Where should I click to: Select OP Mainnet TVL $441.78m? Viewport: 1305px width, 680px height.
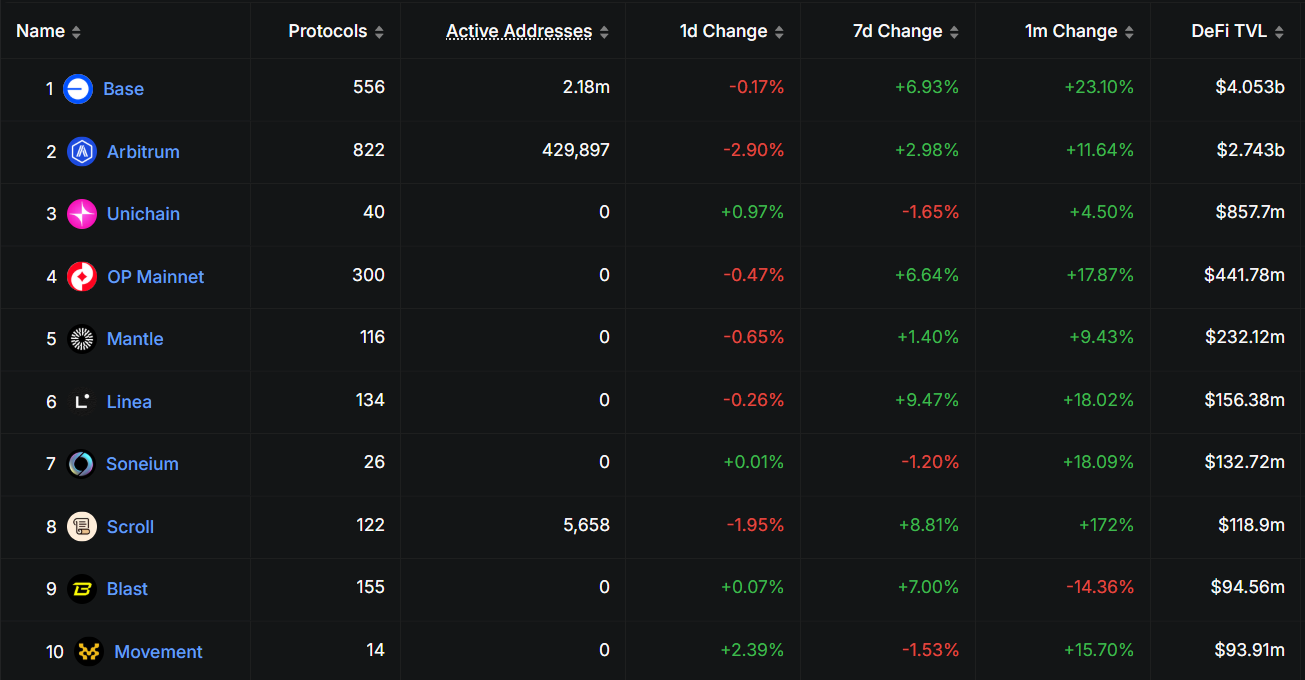1244,275
